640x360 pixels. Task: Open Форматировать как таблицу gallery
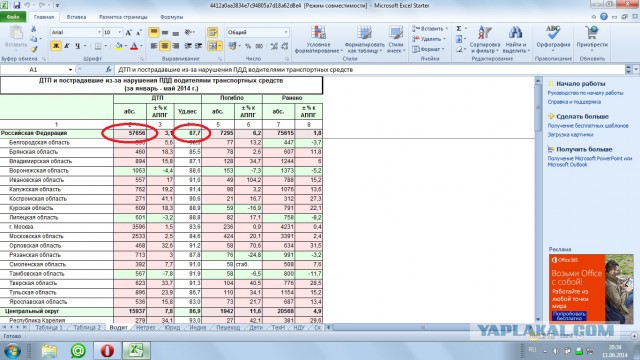tap(364, 39)
